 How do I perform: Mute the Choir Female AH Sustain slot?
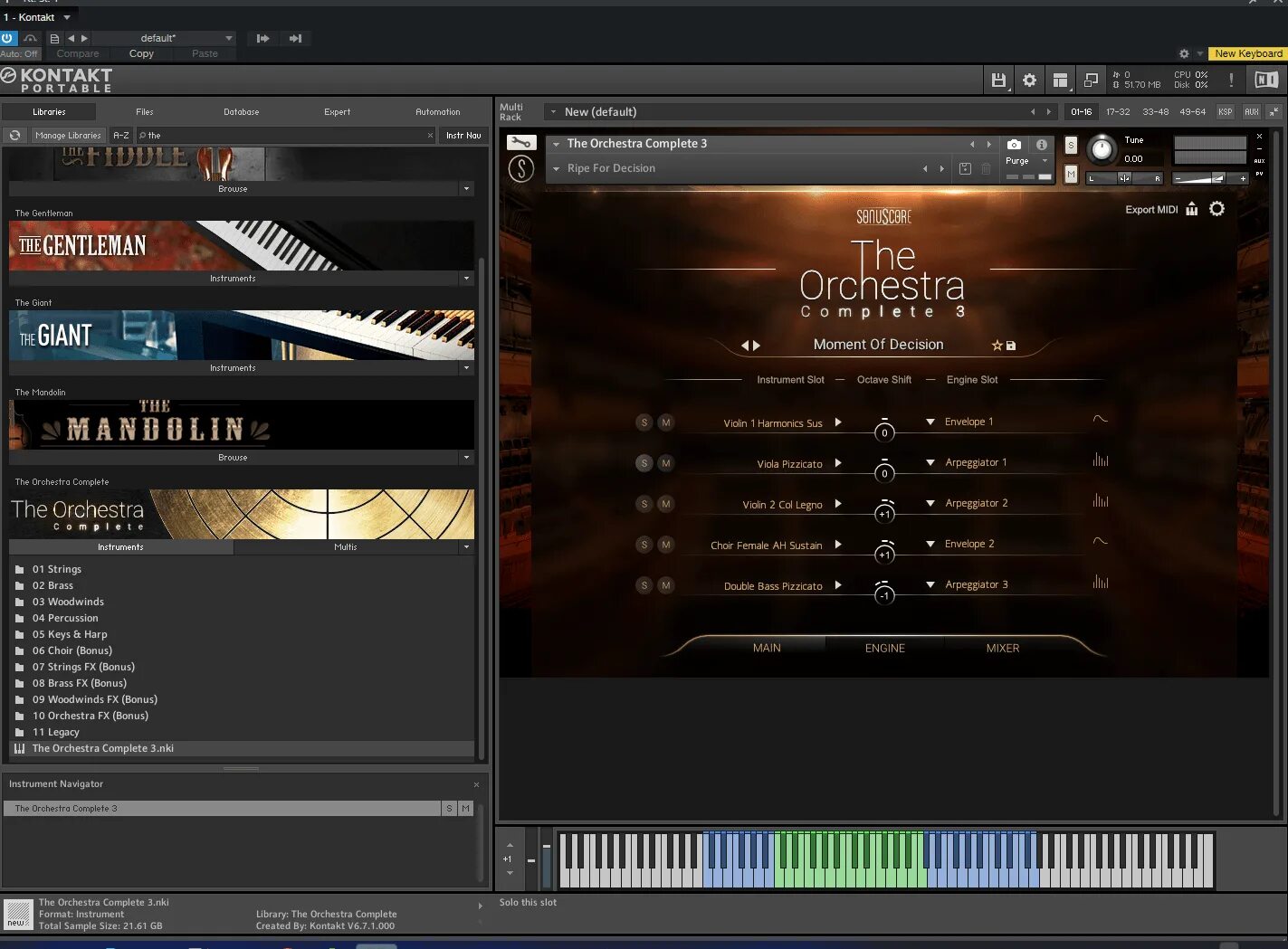coord(666,545)
